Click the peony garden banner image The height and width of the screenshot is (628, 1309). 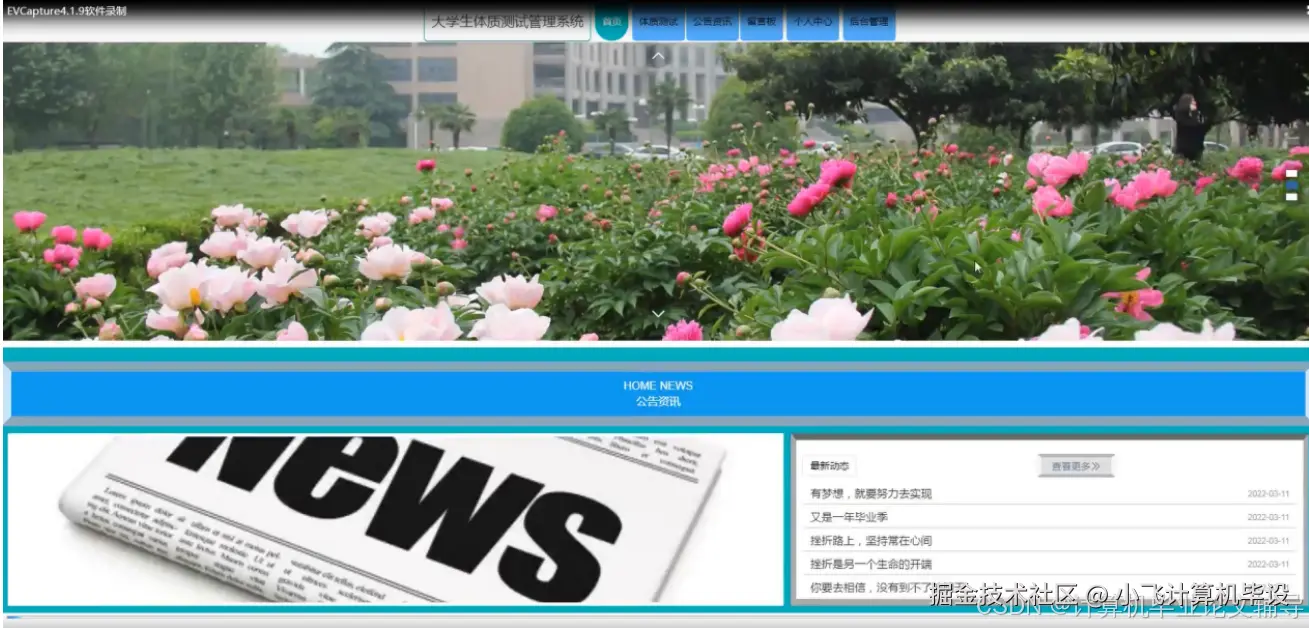656,191
